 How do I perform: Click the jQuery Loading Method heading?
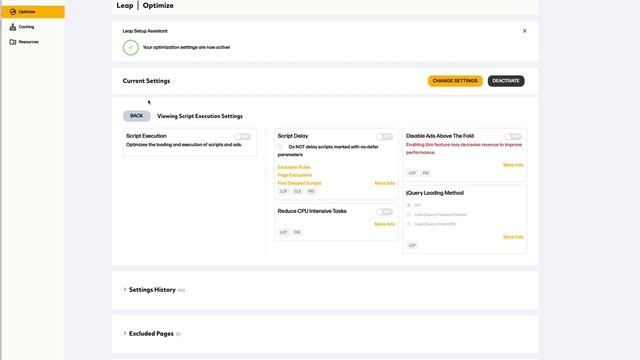[x=435, y=193]
